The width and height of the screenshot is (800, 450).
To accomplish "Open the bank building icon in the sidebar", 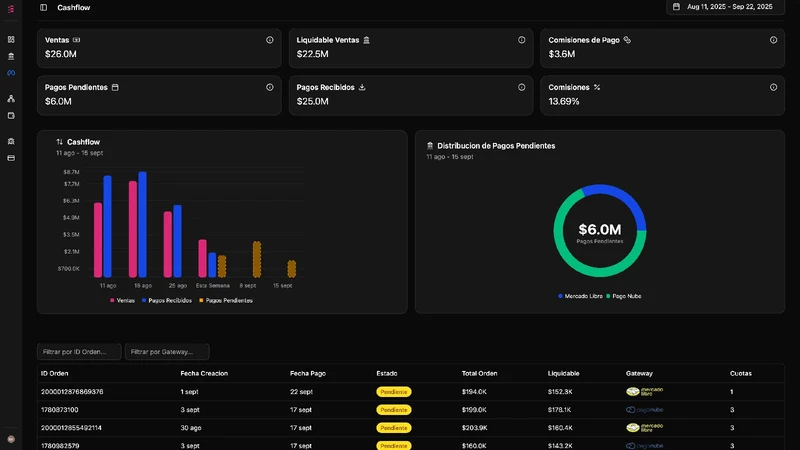I will [11, 56].
